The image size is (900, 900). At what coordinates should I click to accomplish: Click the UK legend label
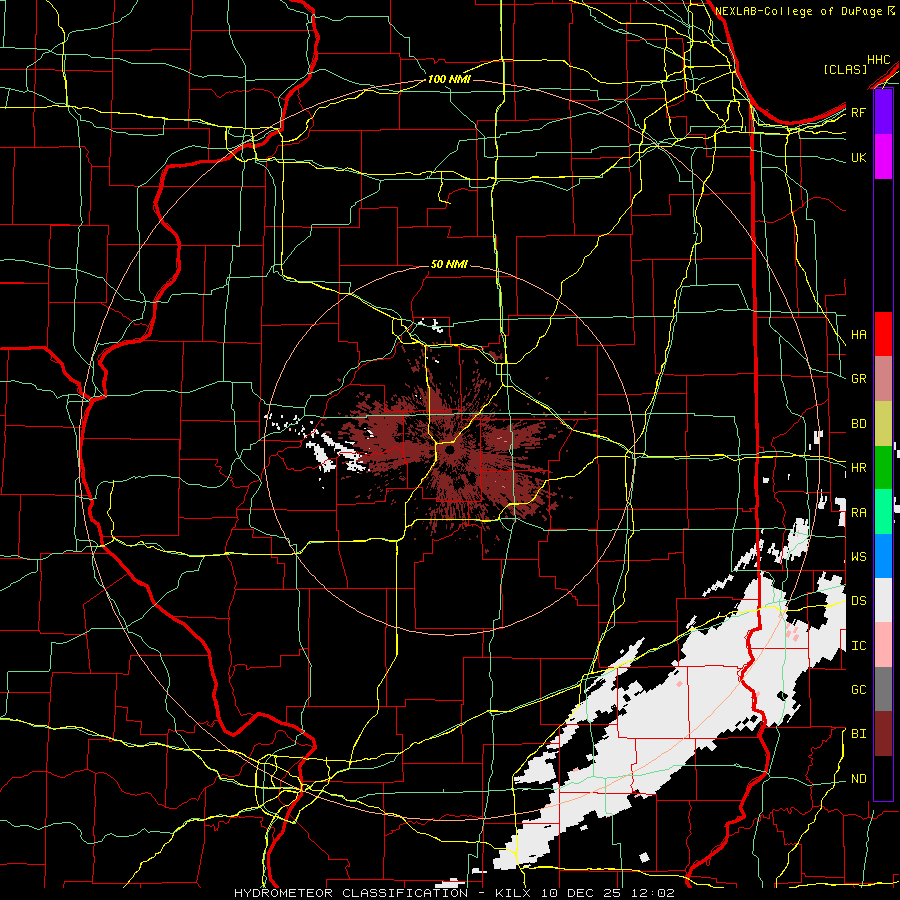click(858, 157)
